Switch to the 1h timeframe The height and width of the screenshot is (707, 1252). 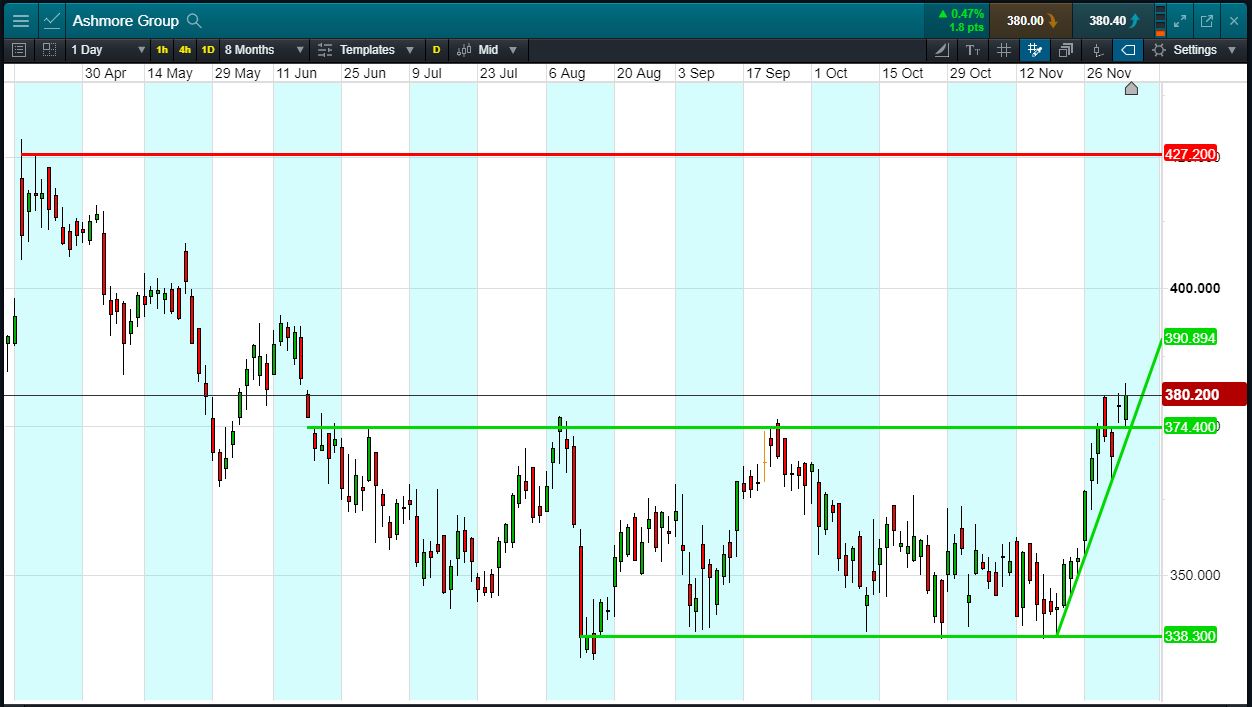pyautogui.click(x=162, y=50)
